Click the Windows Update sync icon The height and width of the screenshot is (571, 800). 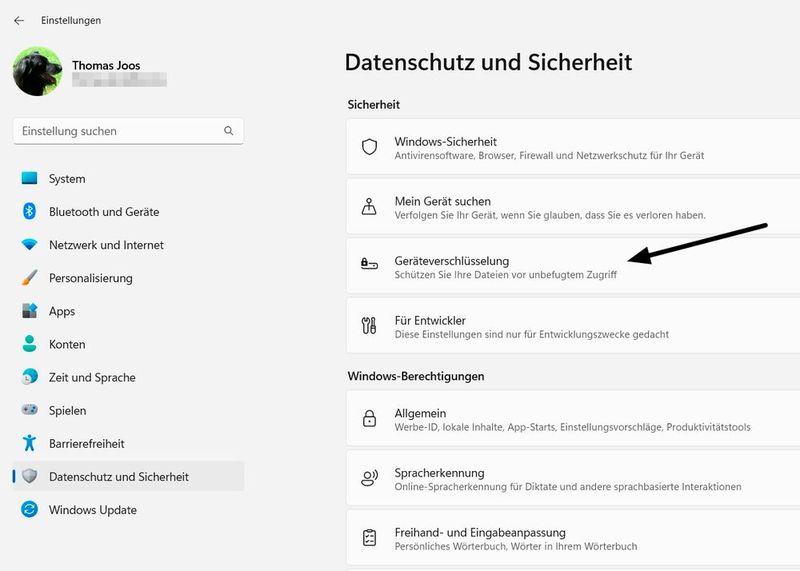pyautogui.click(x=30, y=509)
